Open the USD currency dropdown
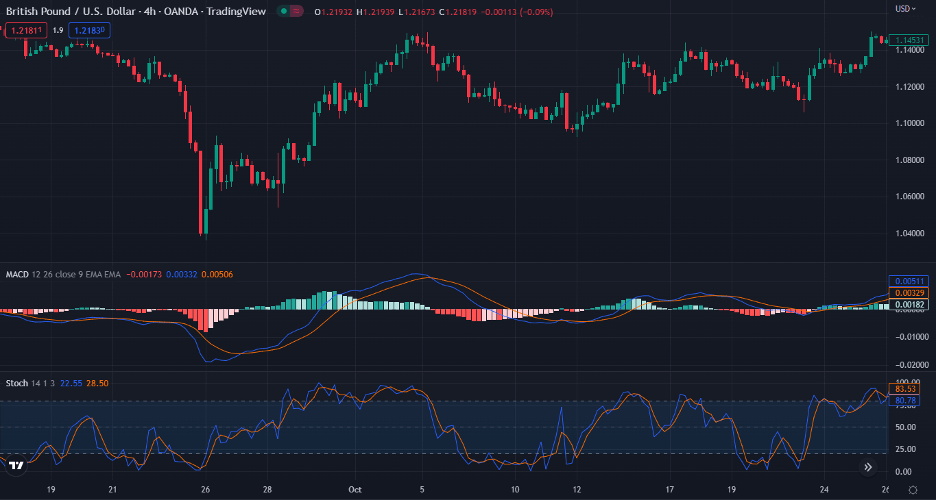Viewport: 936px width, 500px height. pos(904,9)
